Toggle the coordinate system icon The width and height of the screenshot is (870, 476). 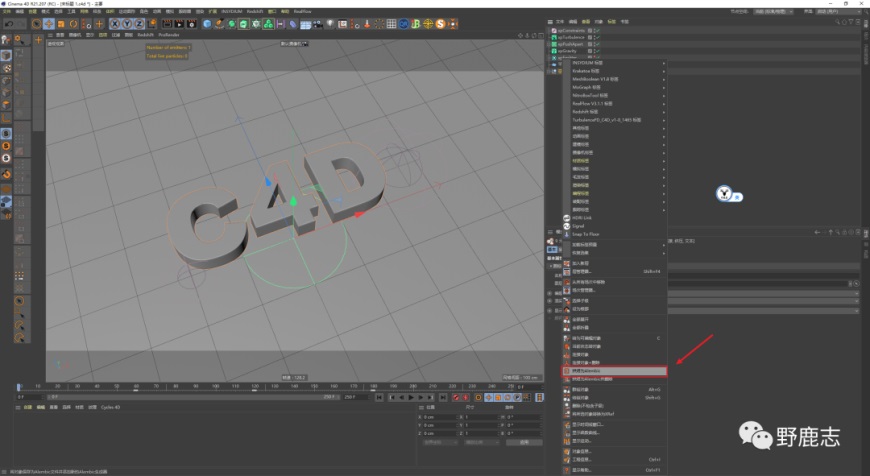pos(151,24)
